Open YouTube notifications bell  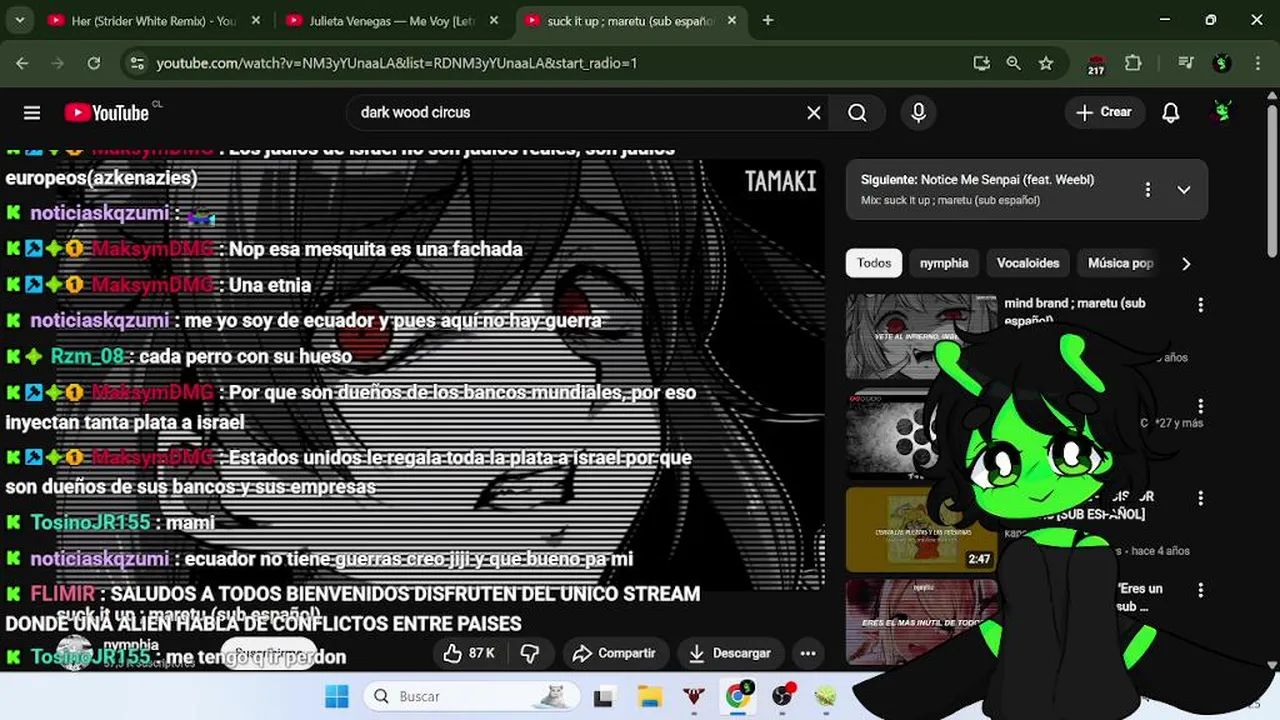(1171, 113)
